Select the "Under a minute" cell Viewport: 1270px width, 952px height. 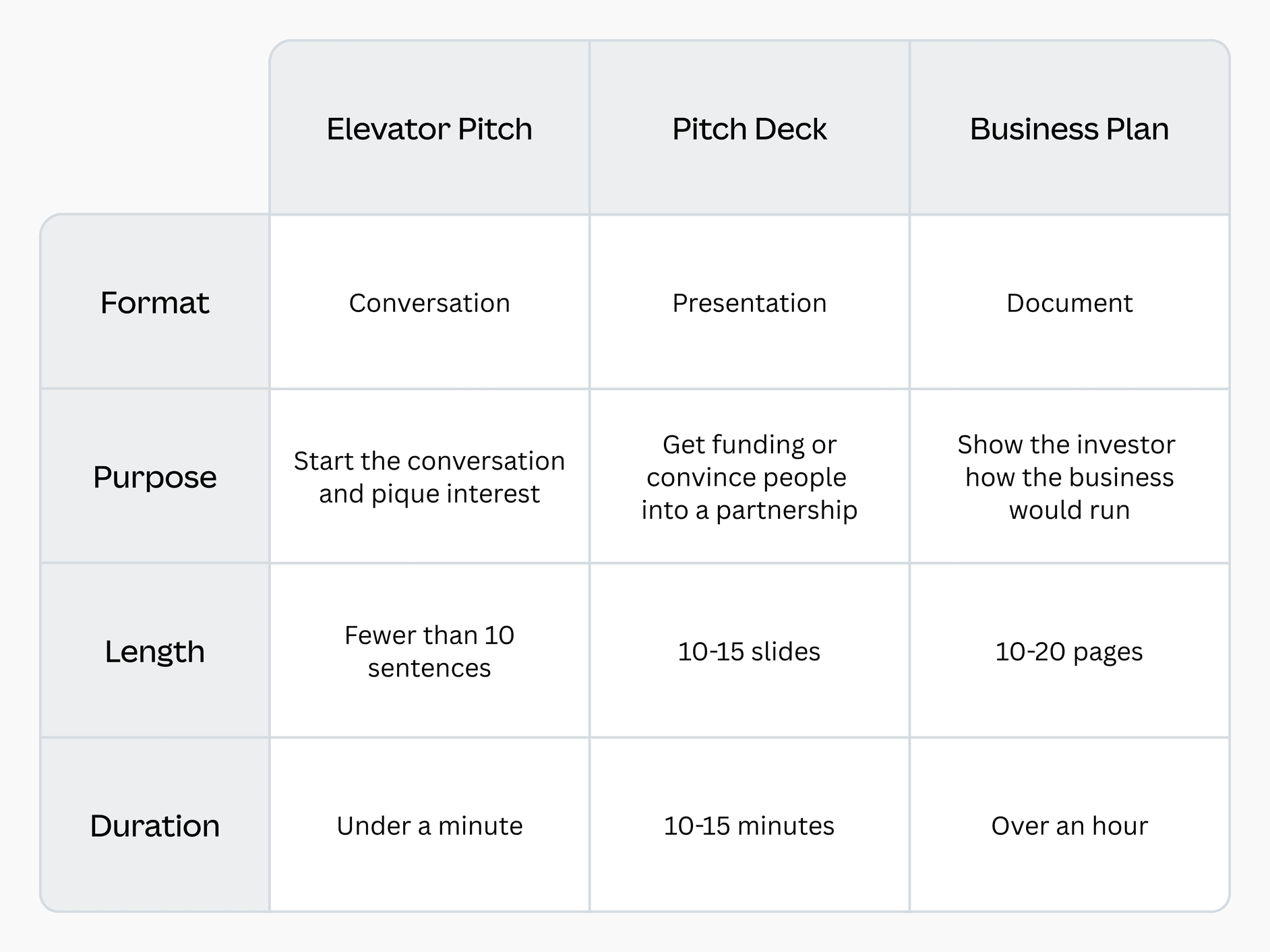click(429, 825)
